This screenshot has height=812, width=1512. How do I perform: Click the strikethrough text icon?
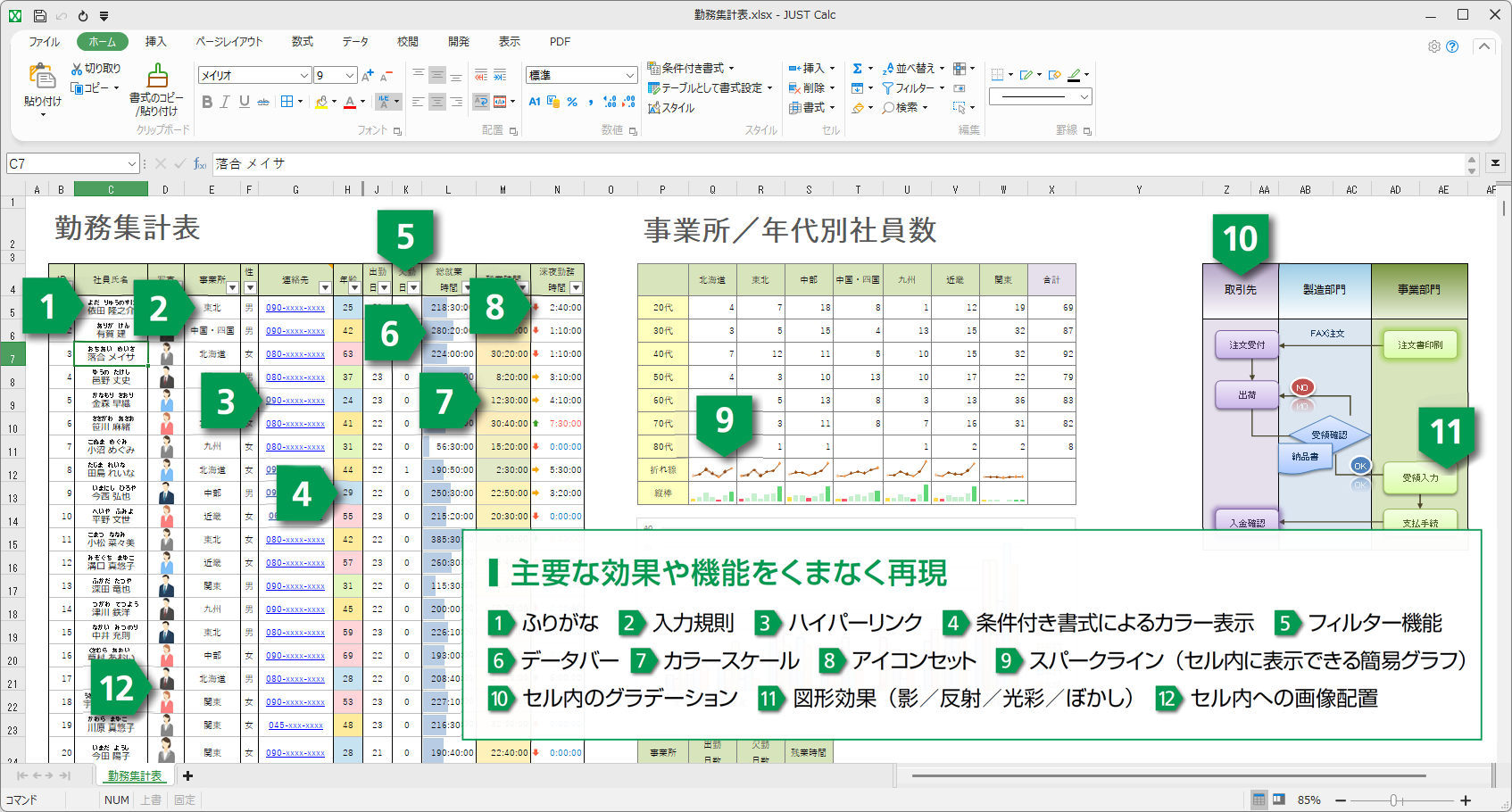263,102
